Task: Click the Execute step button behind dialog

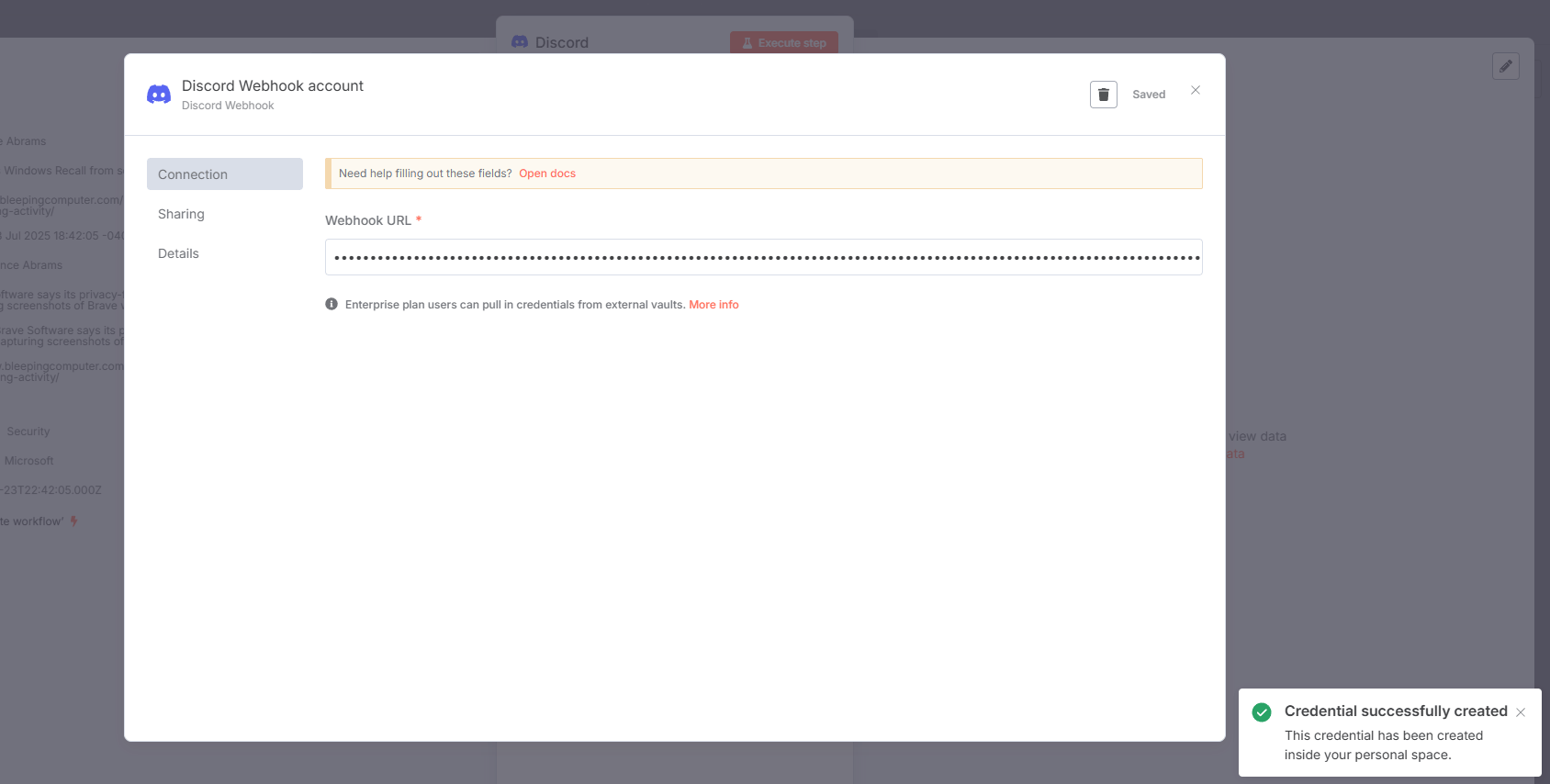Action: (784, 42)
